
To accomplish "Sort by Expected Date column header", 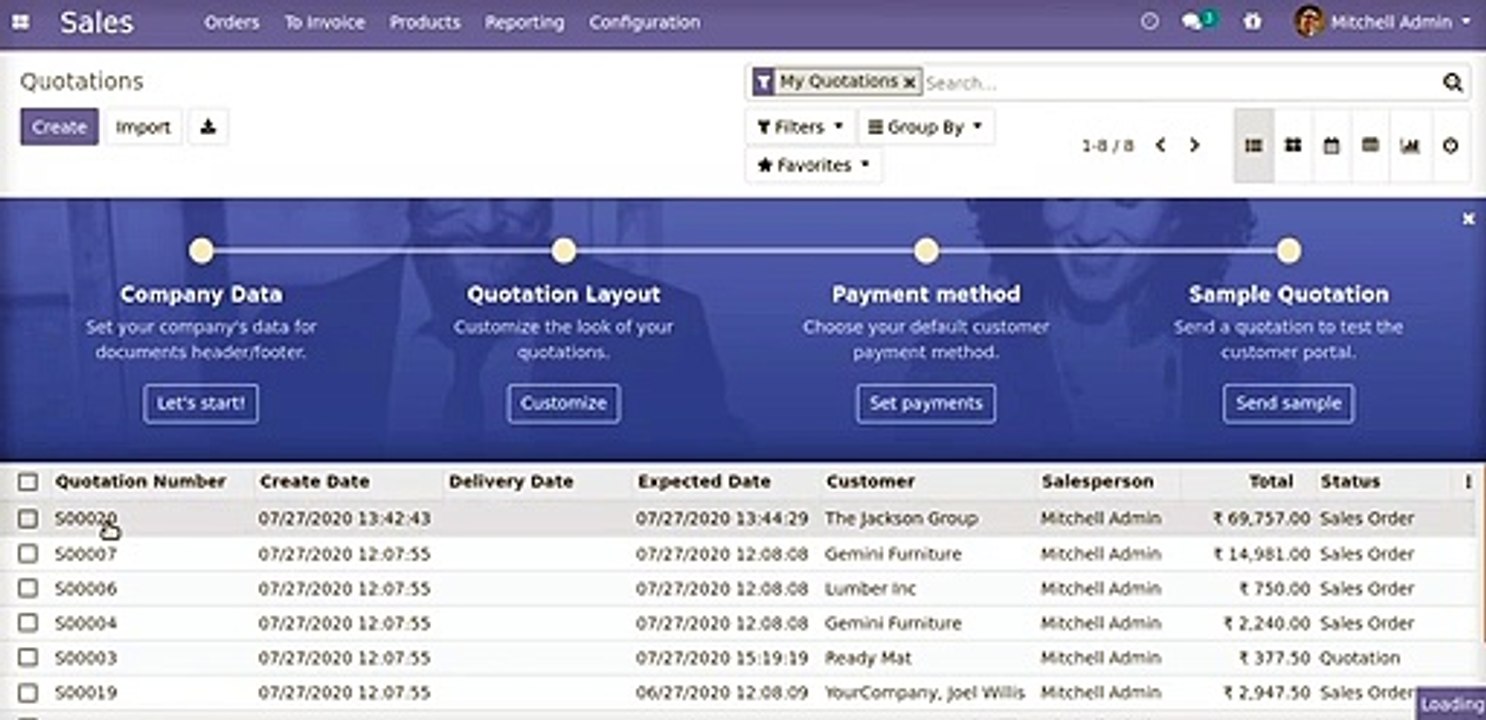I will click(x=705, y=482).
